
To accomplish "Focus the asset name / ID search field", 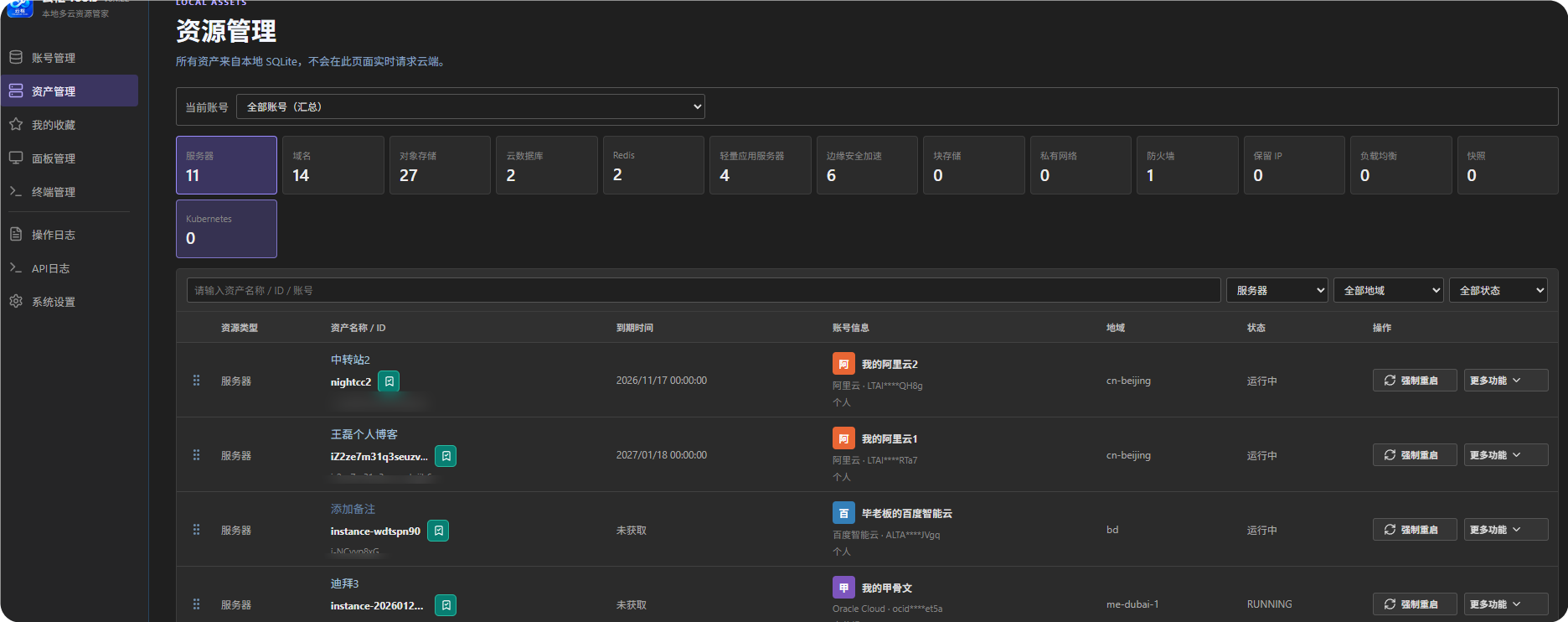I will tap(704, 290).
